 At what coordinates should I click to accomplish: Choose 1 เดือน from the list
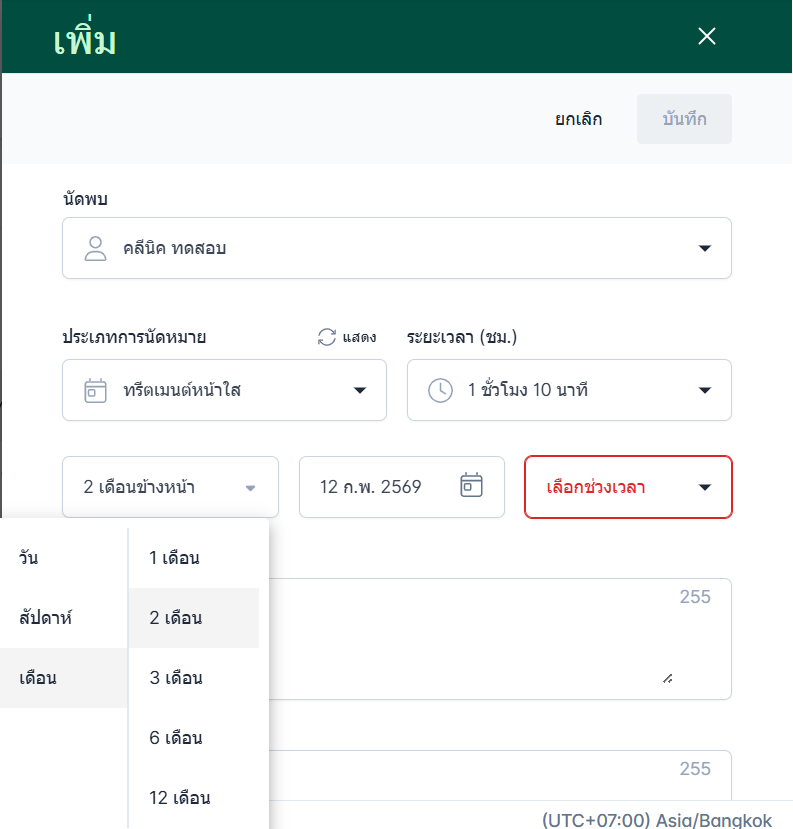coord(175,558)
